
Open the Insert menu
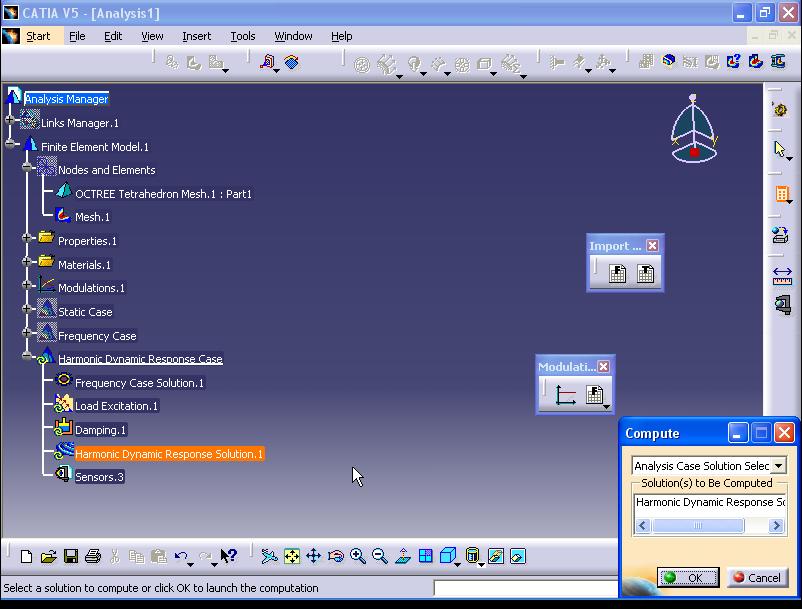click(x=196, y=36)
